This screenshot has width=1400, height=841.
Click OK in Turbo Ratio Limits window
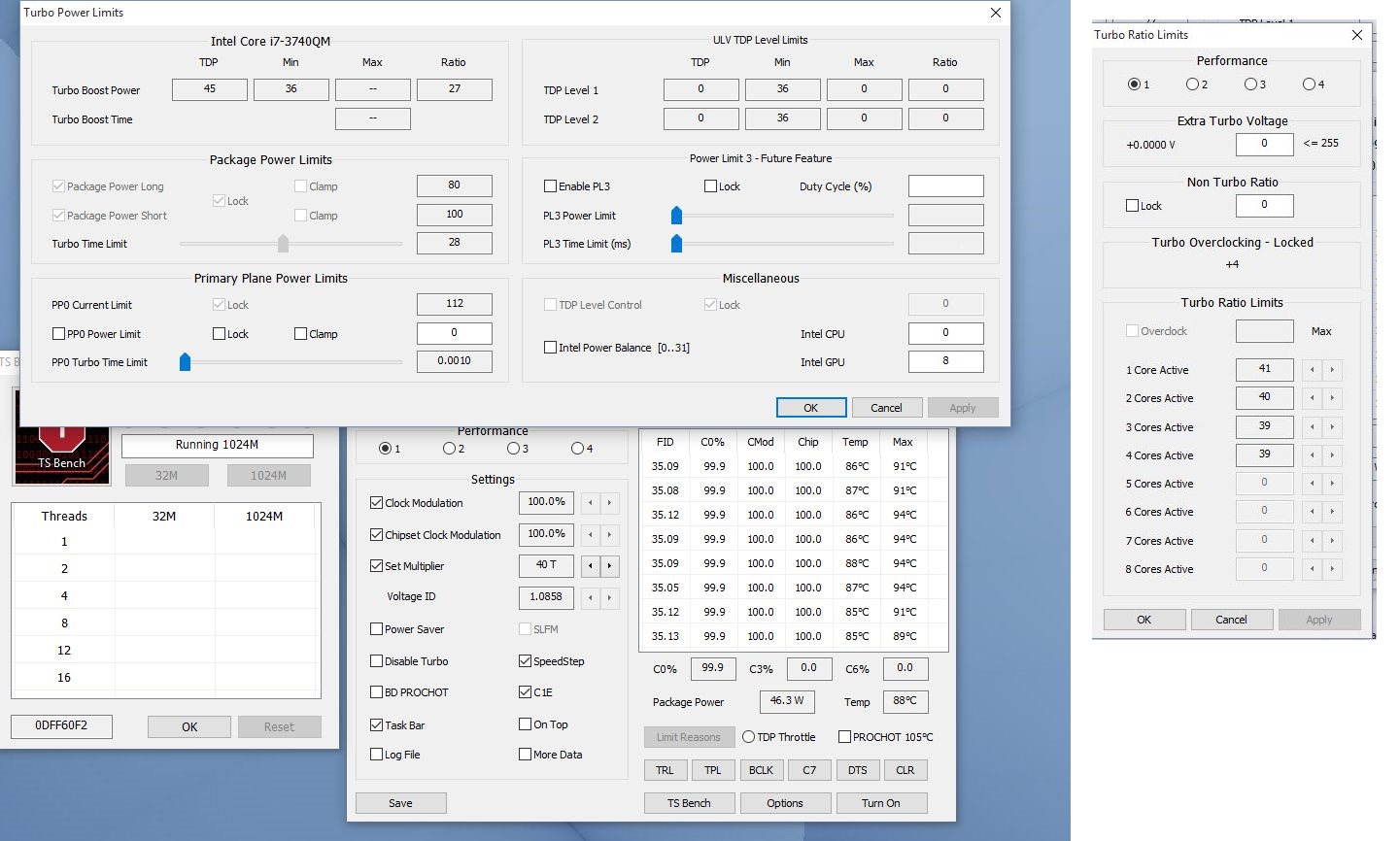[x=1144, y=620]
